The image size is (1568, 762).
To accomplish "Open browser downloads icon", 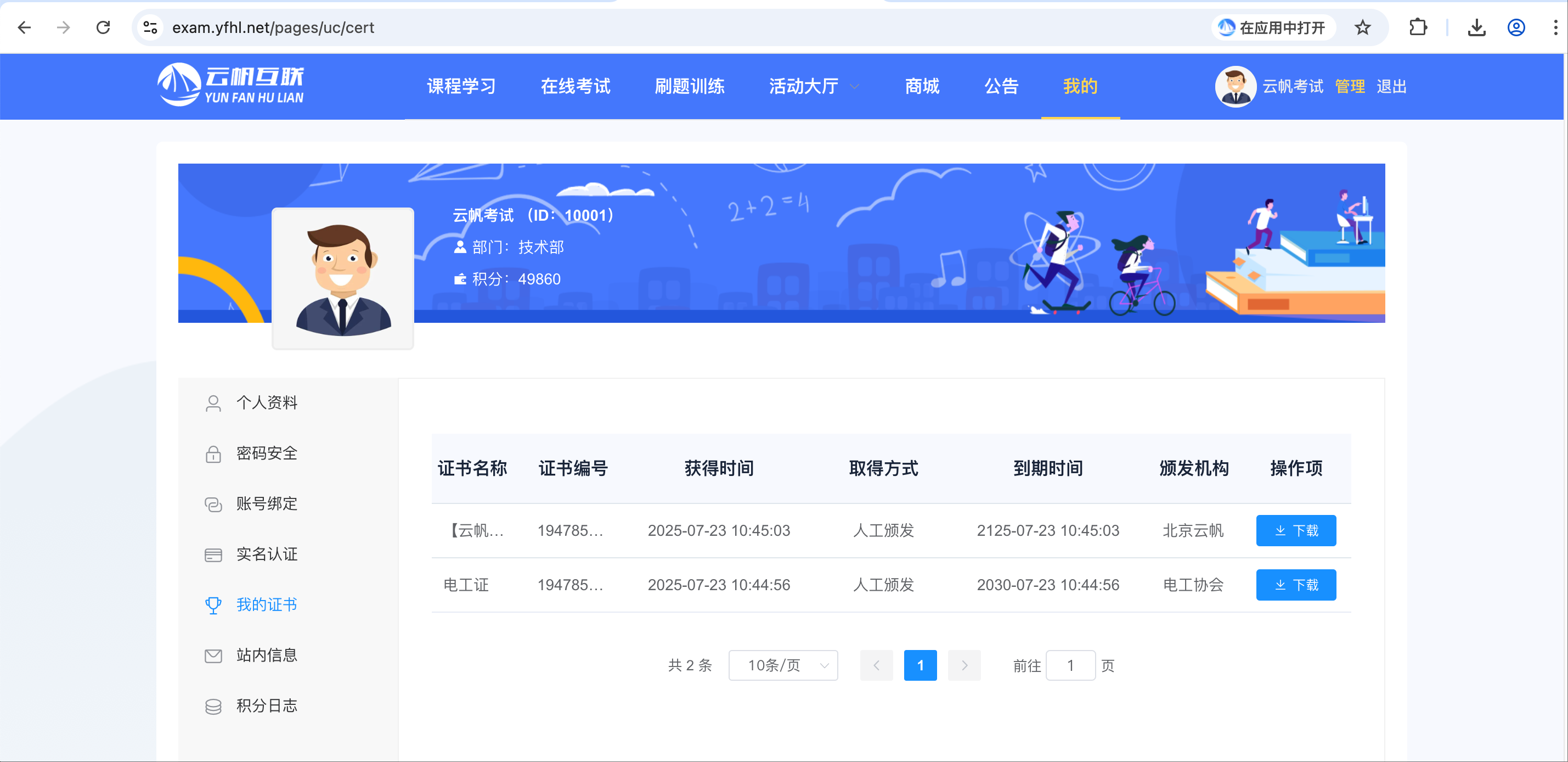I will click(x=1477, y=27).
